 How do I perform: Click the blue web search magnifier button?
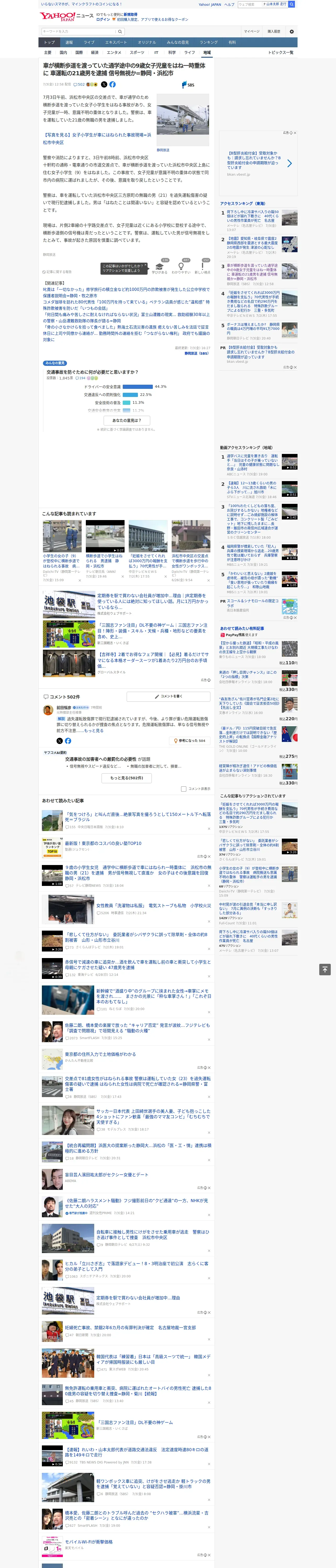pyautogui.click(x=292, y=4)
